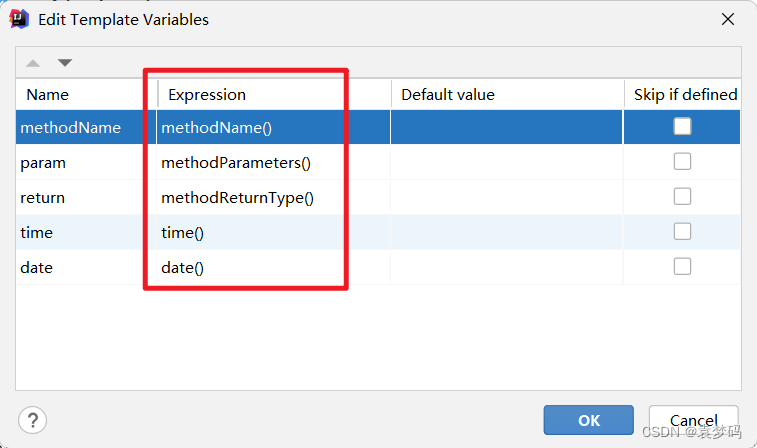Close the Edit Template Variables dialog

click(726, 19)
